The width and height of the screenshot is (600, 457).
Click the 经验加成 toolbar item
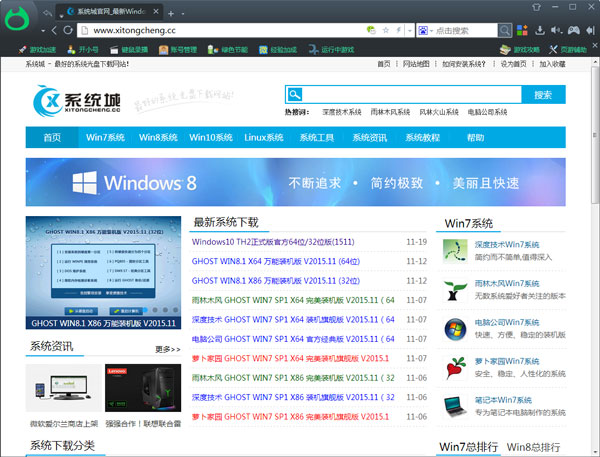[278, 50]
